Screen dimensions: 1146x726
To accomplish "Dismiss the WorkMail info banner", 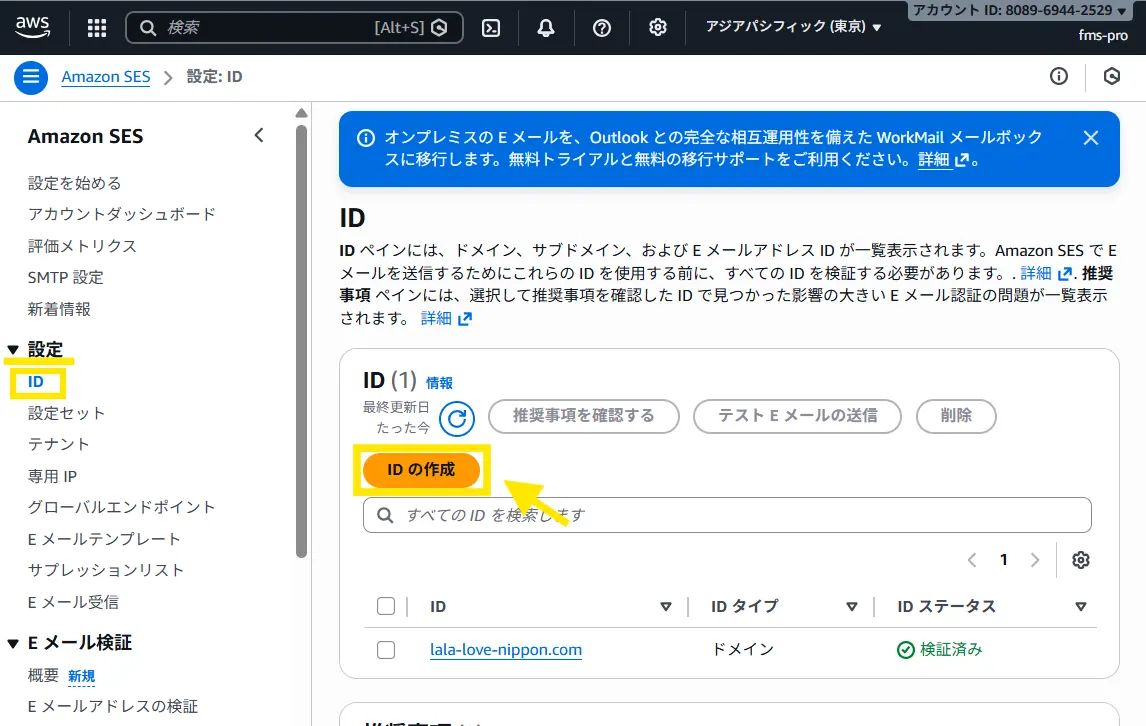I will 1091,138.
